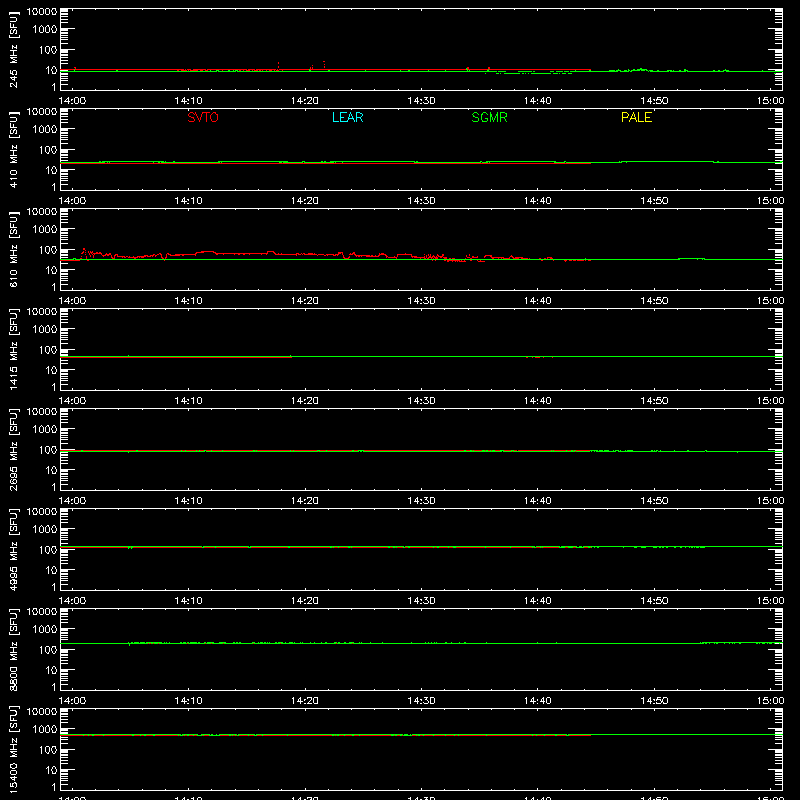
Task: Click the 4995 MHz [SFU] axis title
Action: click(13, 549)
